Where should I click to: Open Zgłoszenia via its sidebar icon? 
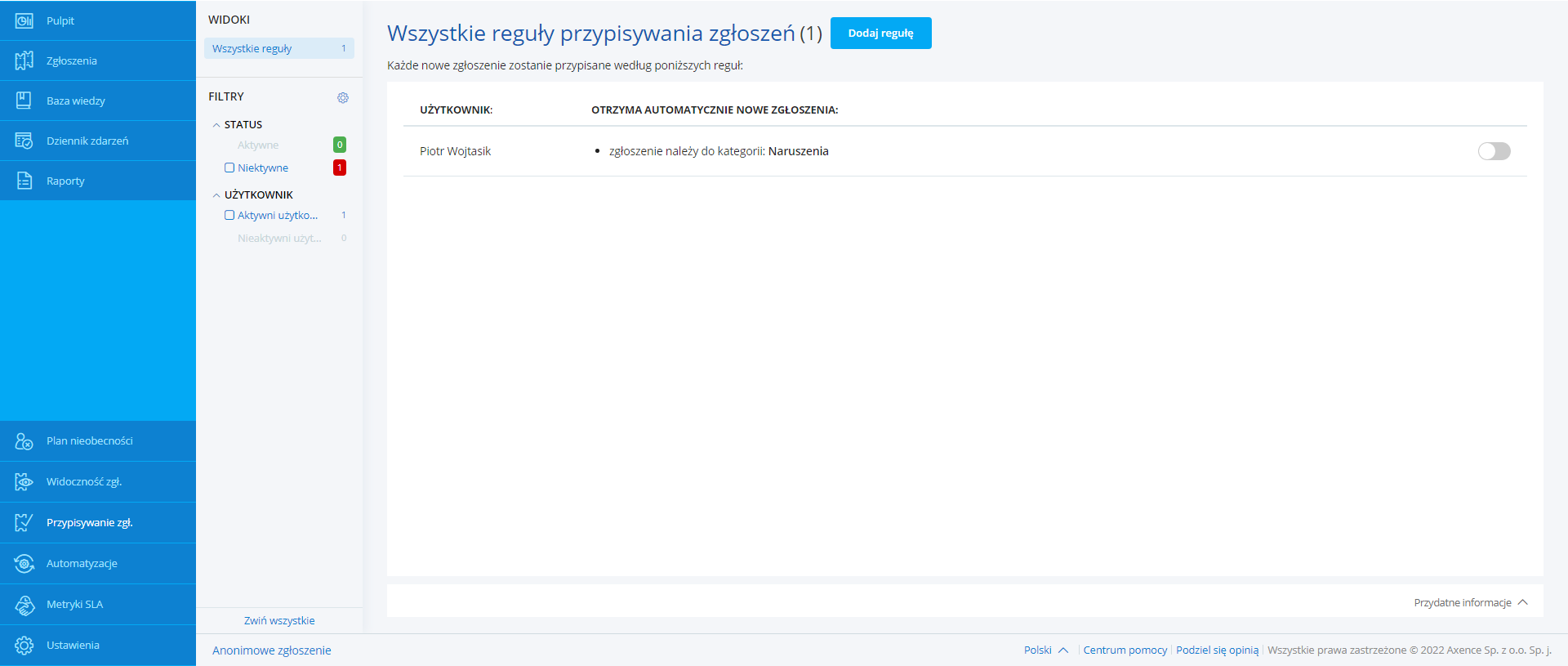click(x=24, y=60)
